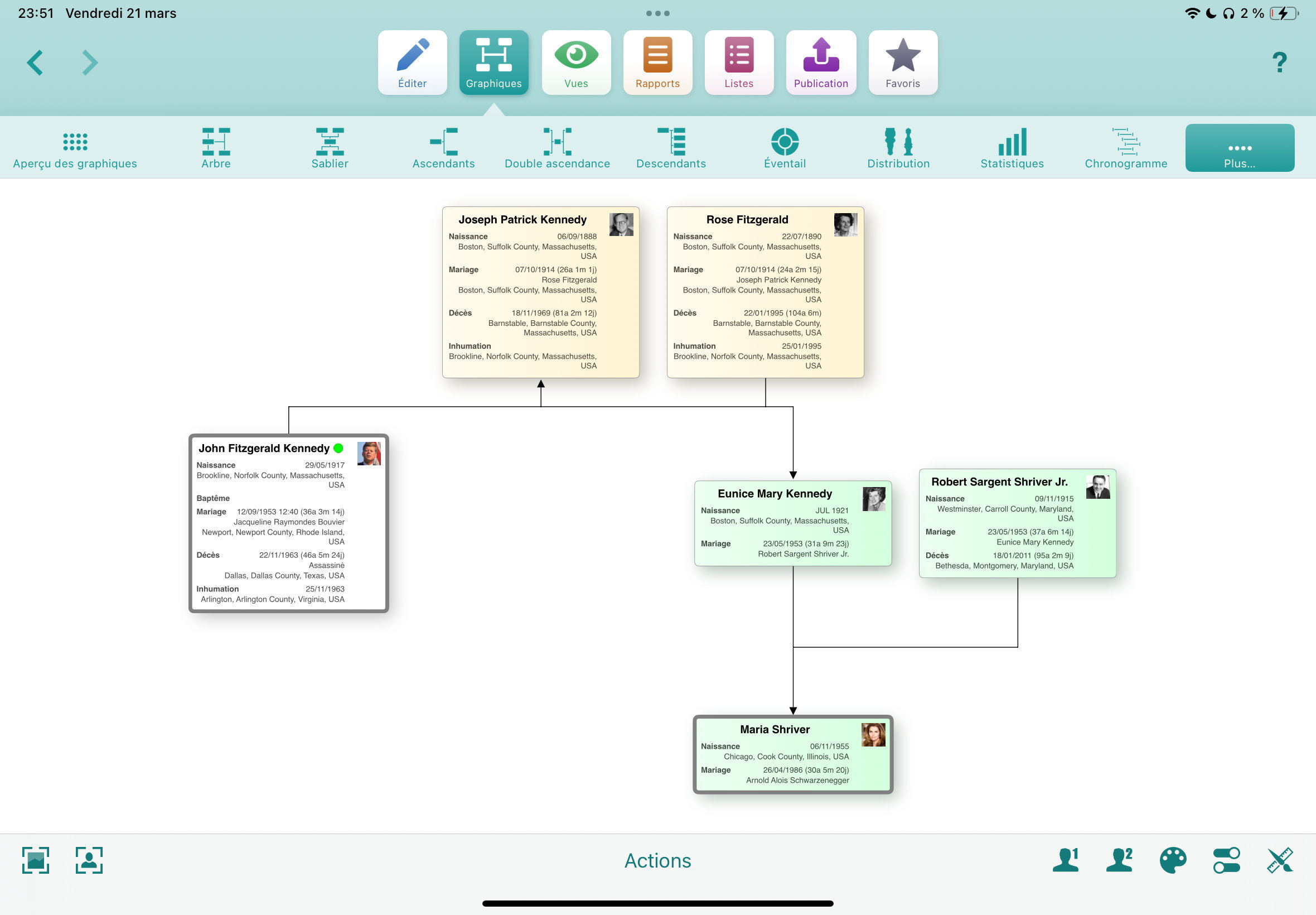Open the Rapports section
This screenshot has height=915, width=1316.
(x=657, y=62)
